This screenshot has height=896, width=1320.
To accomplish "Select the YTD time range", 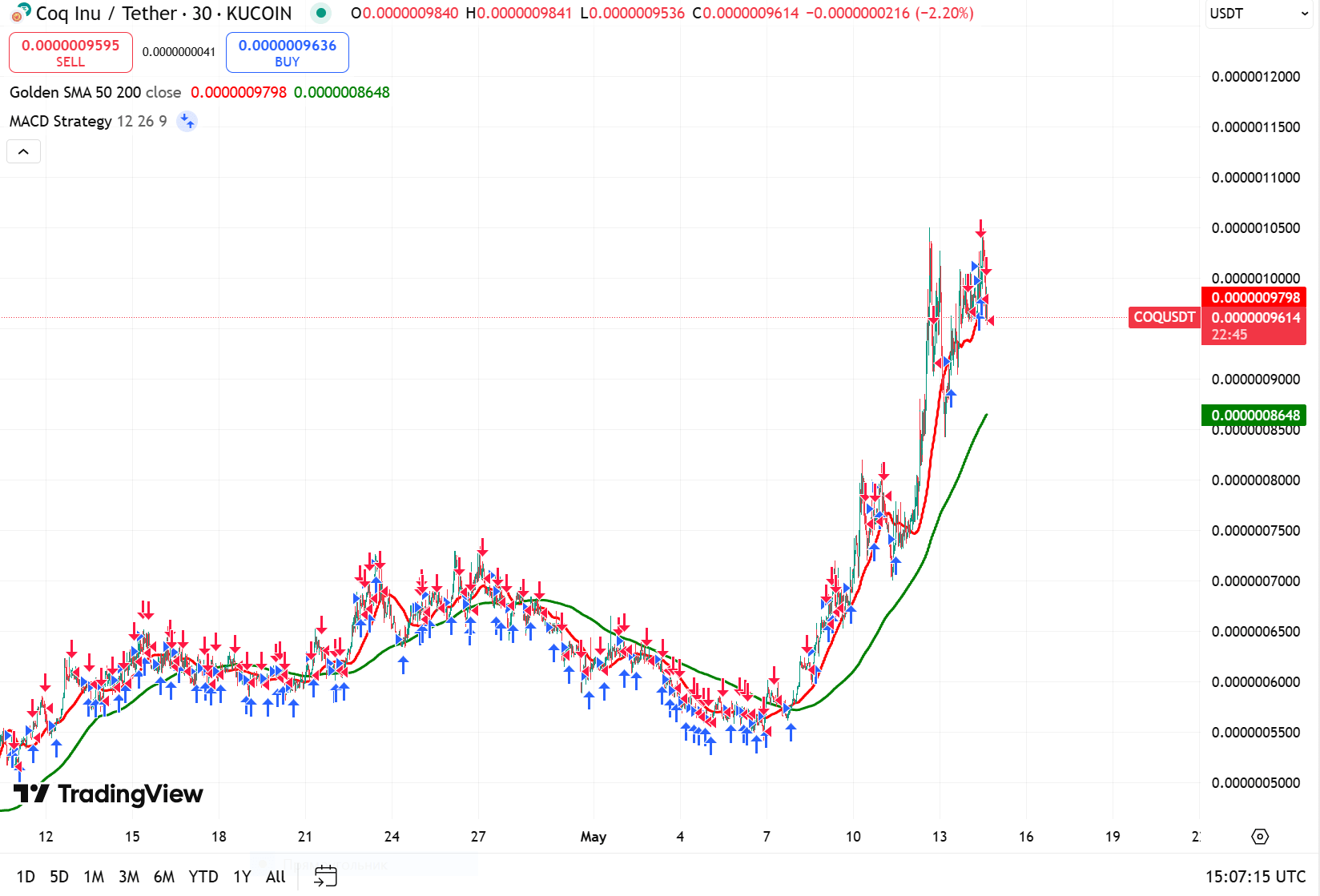I will [x=203, y=877].
